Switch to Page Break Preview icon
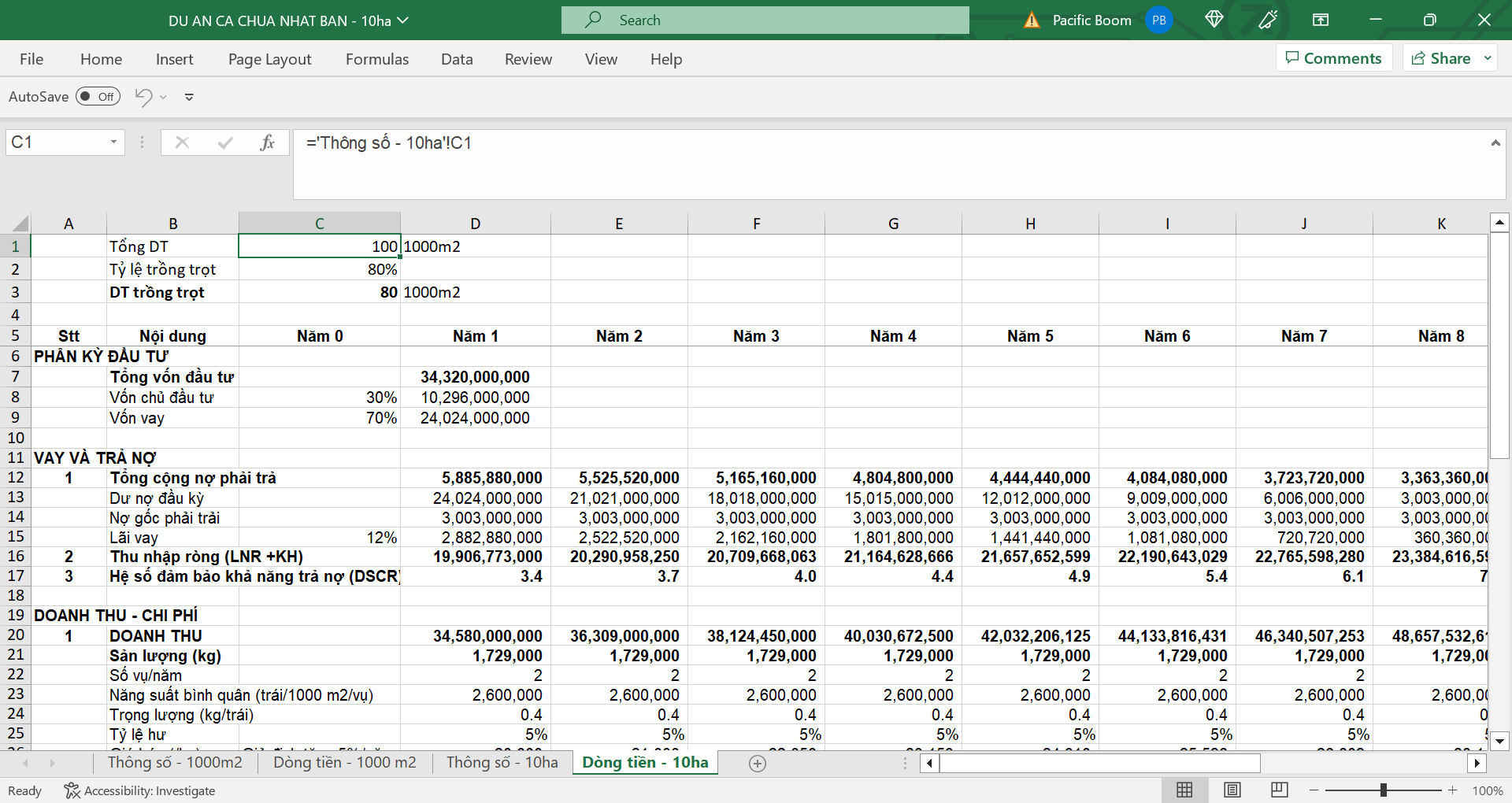This screenshot has height=803, width=1512. pyautogui.click(x=1280, y=790)
